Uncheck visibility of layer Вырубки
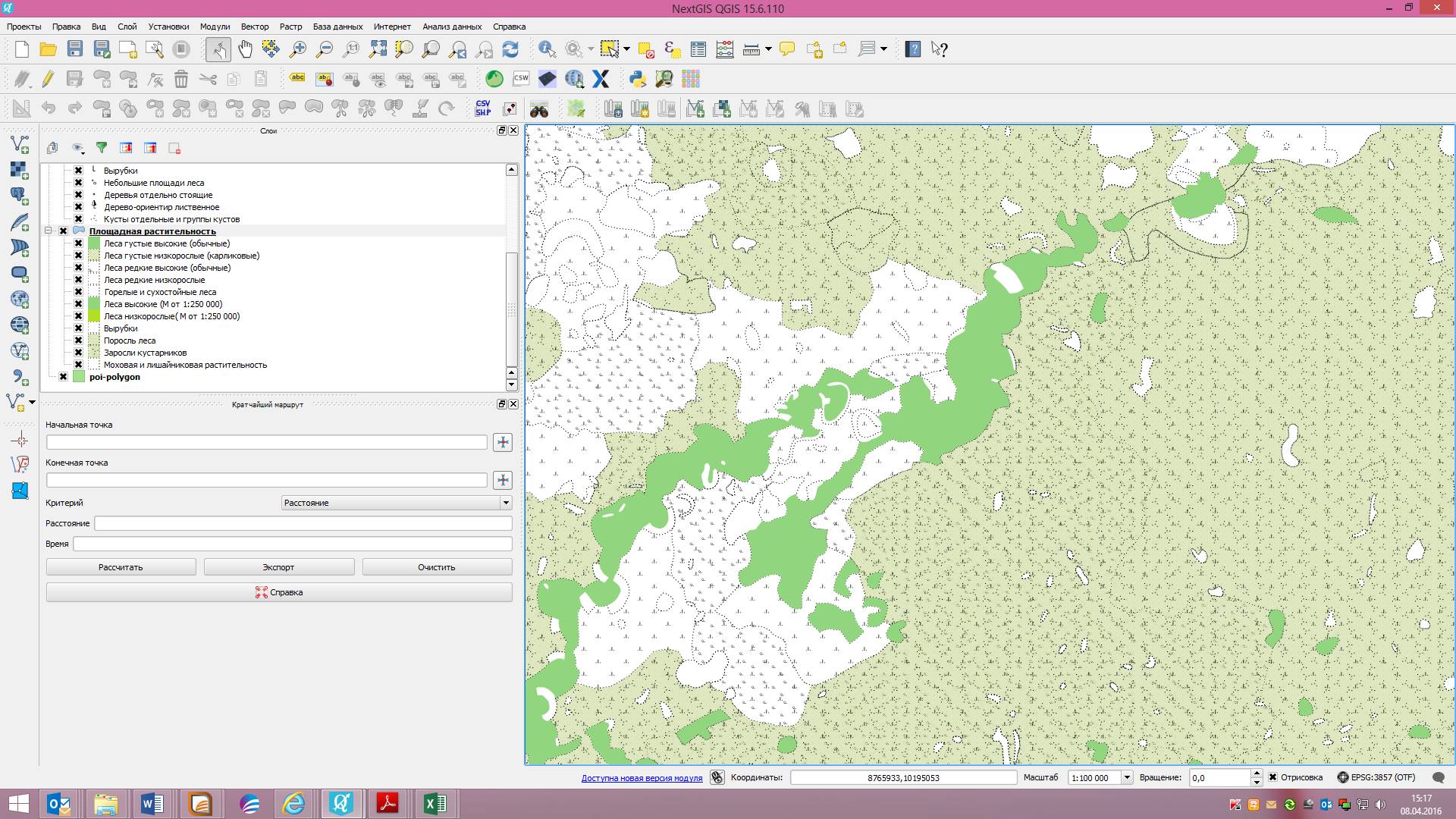Screen dimensions: 1456x819 (x=78, y=171)
